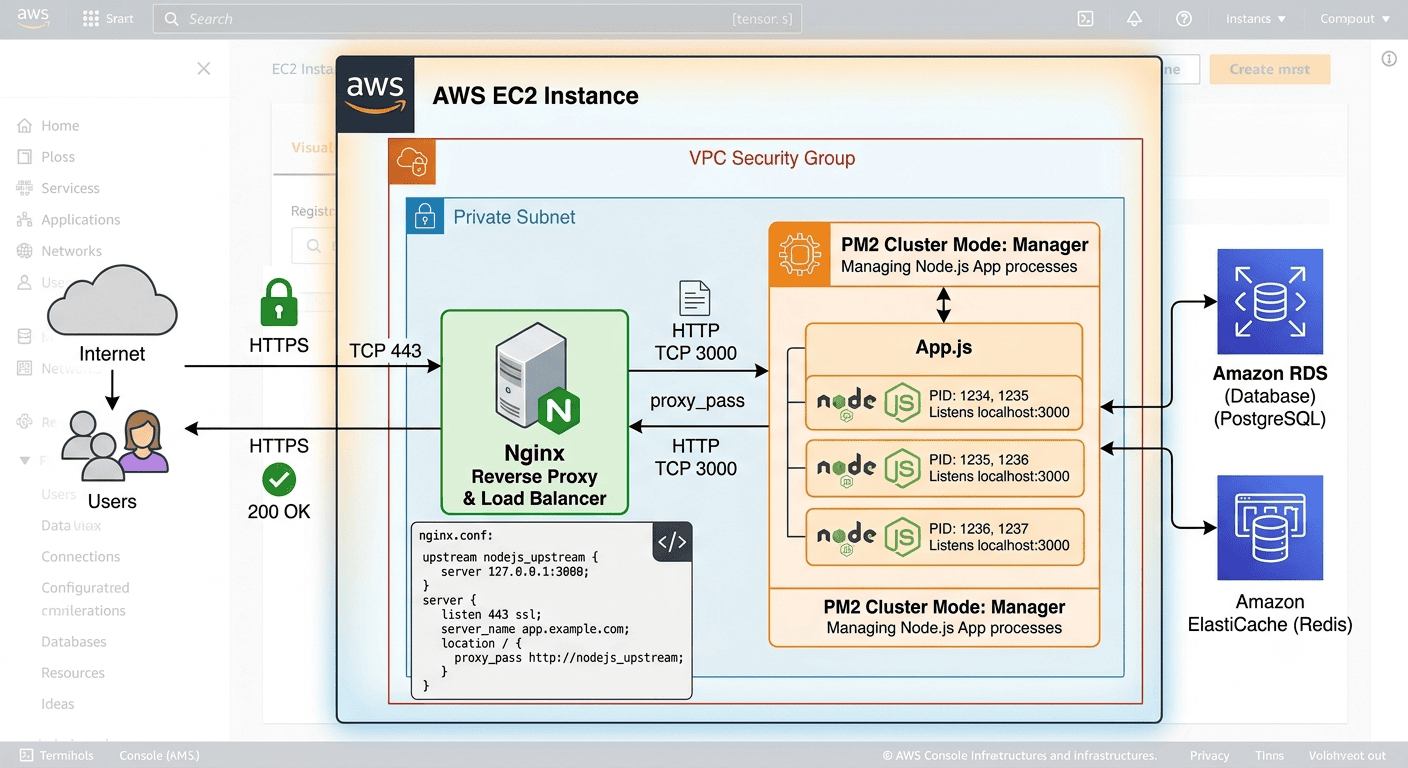Close the sidebar with the X icon

tap(204, 68)
